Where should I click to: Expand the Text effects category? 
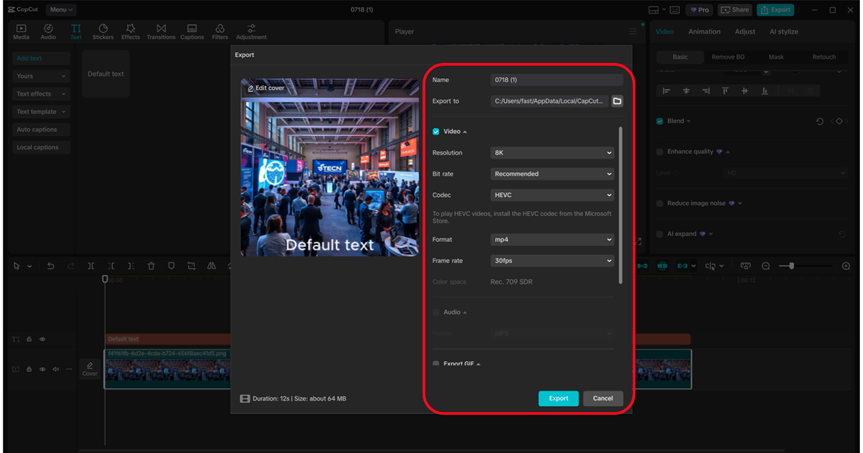[41, 94]
